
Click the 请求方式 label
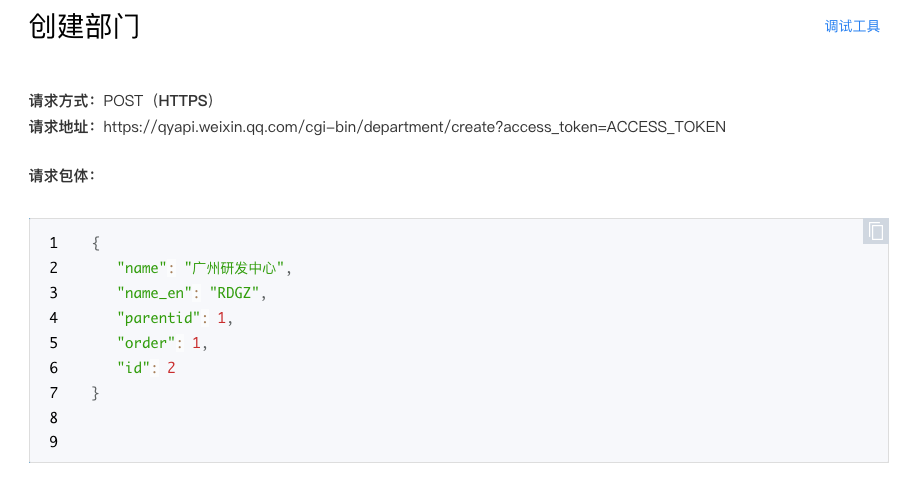point(62,101)
